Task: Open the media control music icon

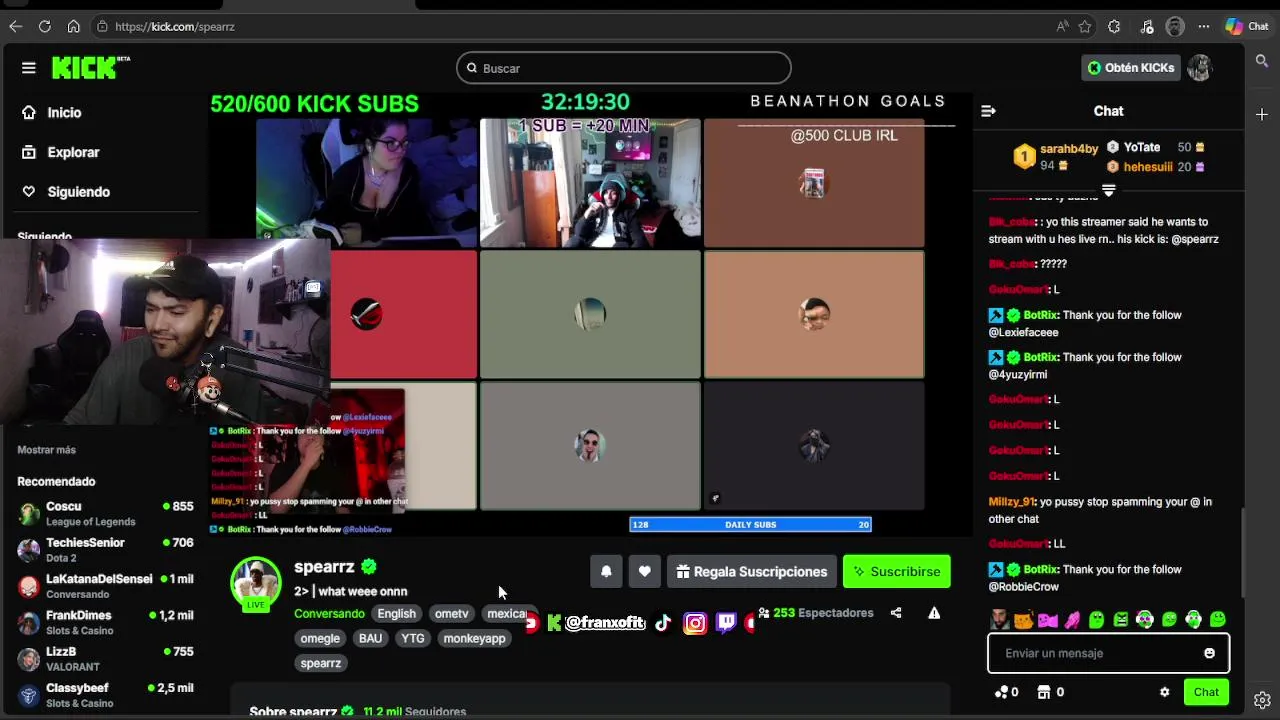Action: click(1147, 26)
